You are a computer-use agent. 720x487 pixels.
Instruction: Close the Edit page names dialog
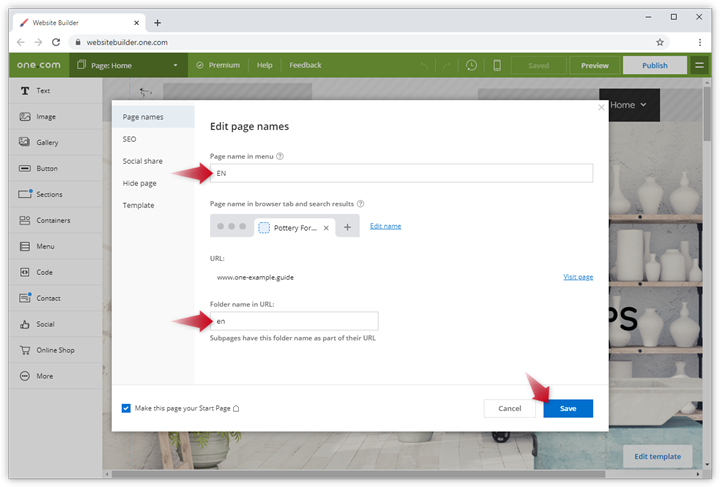pyautogui.click(x=601, y=107)
